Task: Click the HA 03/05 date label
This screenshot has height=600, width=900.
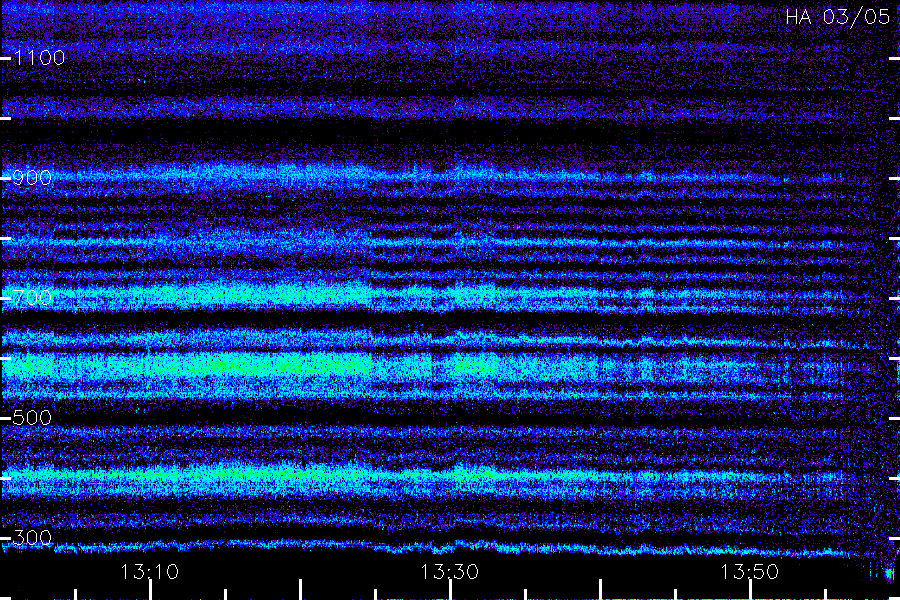Action: (x=838, y=17)
